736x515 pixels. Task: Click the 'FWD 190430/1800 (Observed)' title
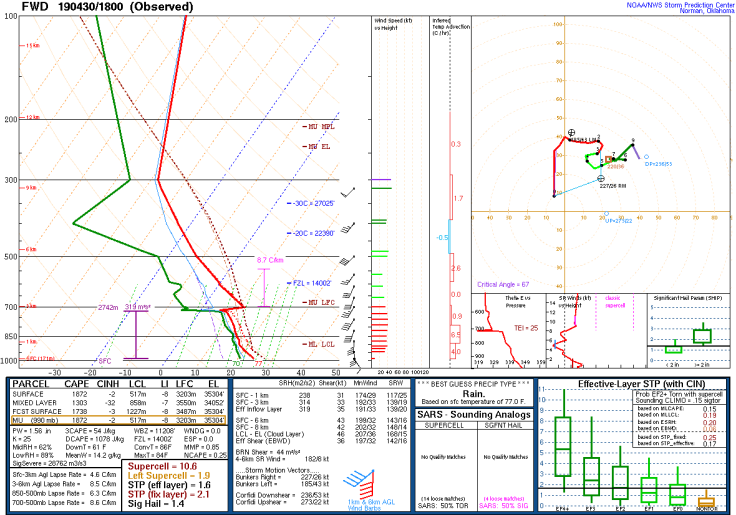click(107, 7)
